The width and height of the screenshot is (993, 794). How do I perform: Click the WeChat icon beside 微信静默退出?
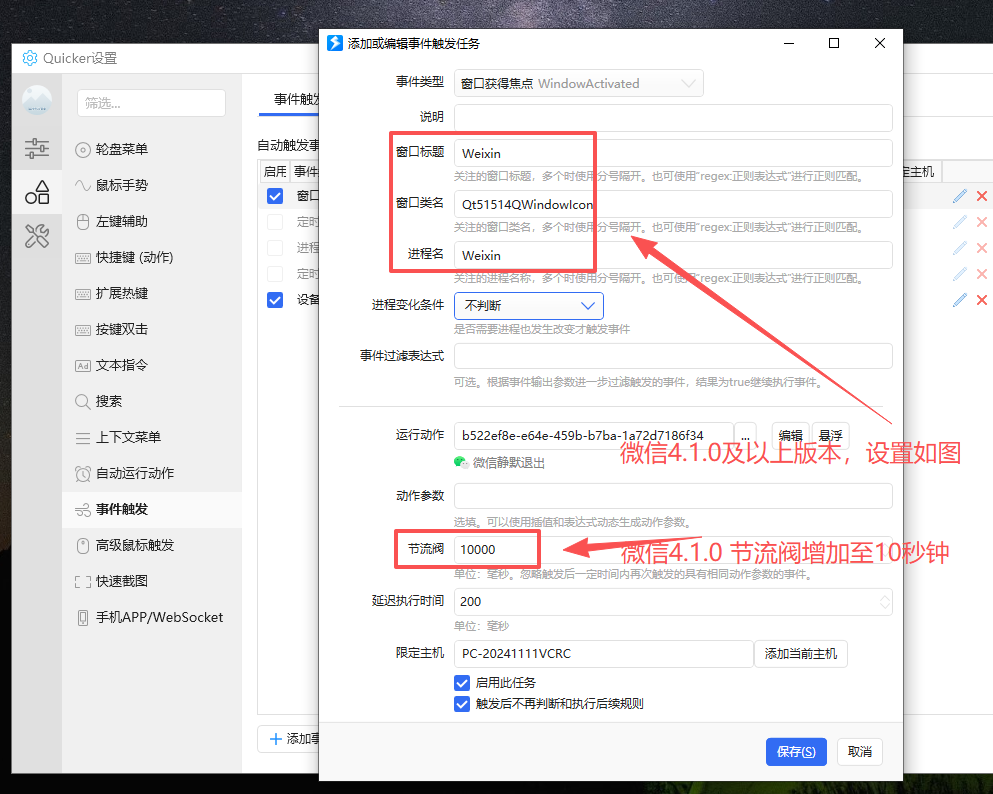(x=461, y=462)
